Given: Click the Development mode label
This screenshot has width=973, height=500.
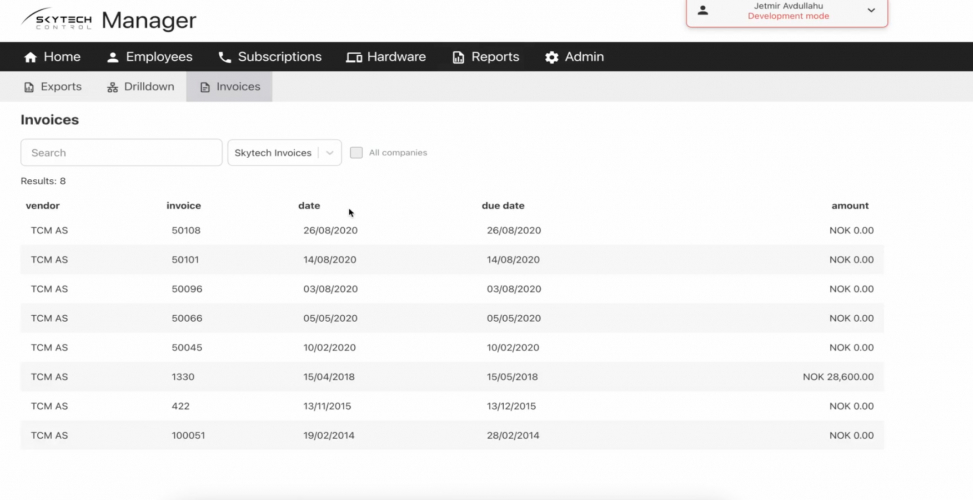Looking at the screenshot, I should coord(789,16).
